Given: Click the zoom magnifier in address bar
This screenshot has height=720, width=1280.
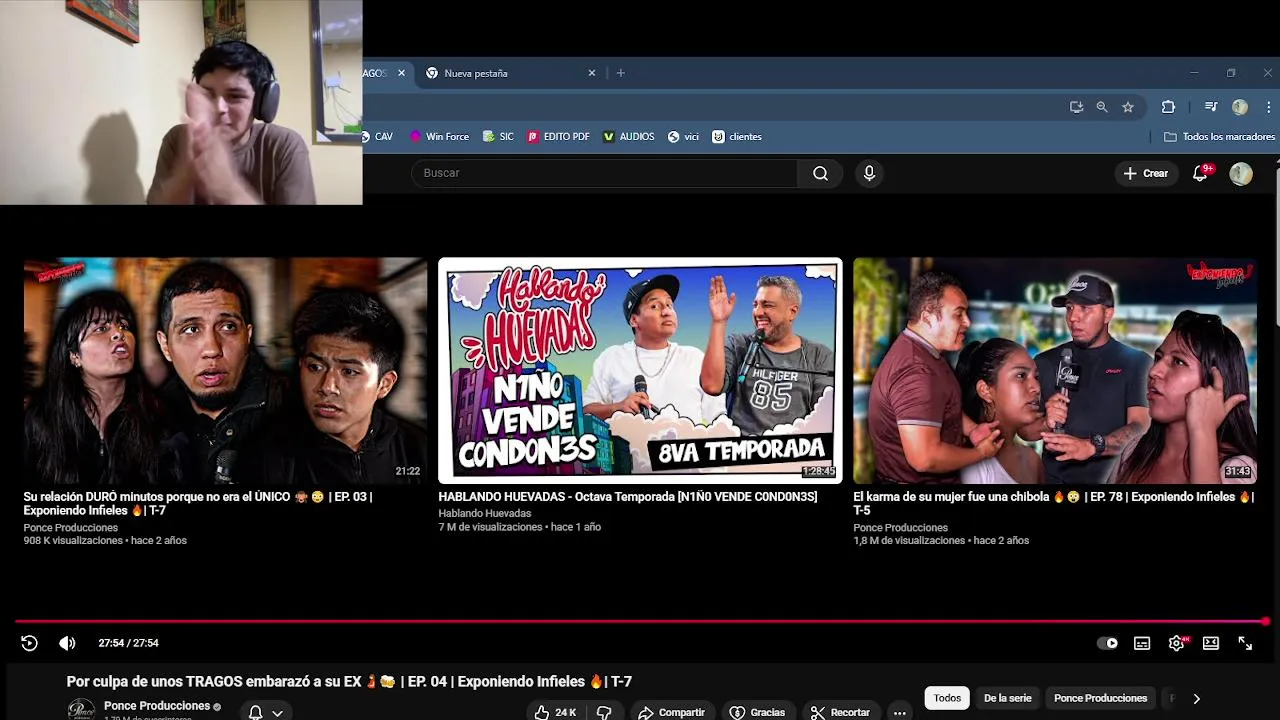Looking at the screenshot, I should click(1102, 107).
